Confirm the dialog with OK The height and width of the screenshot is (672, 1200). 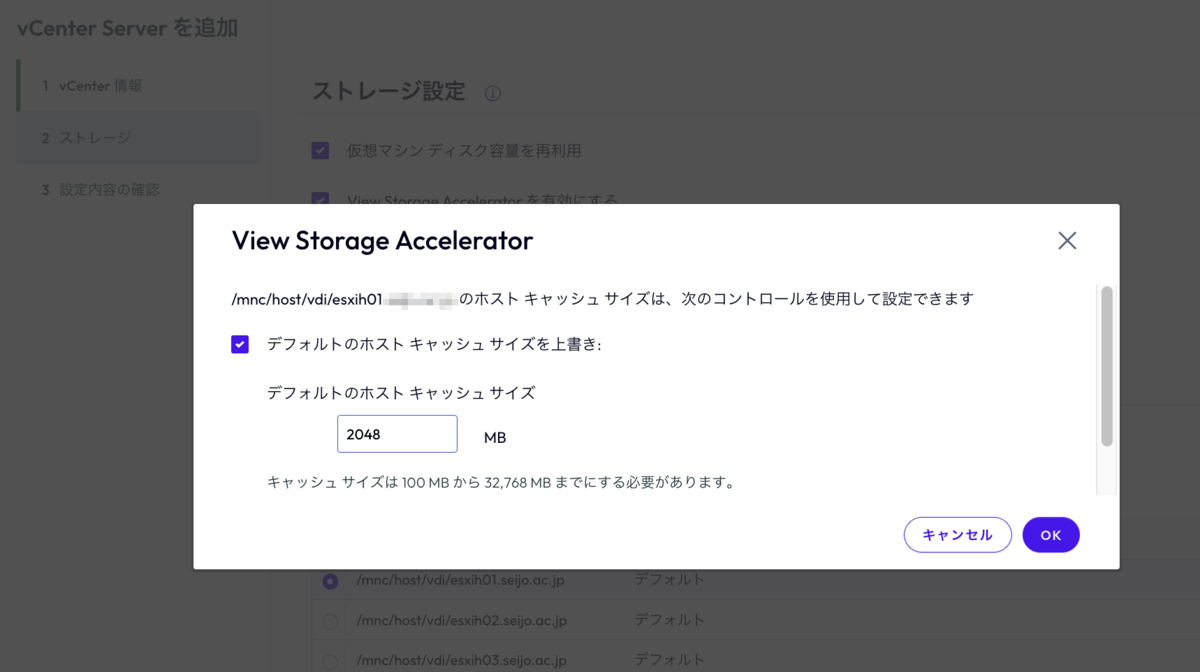click(x=1051, y=535)
